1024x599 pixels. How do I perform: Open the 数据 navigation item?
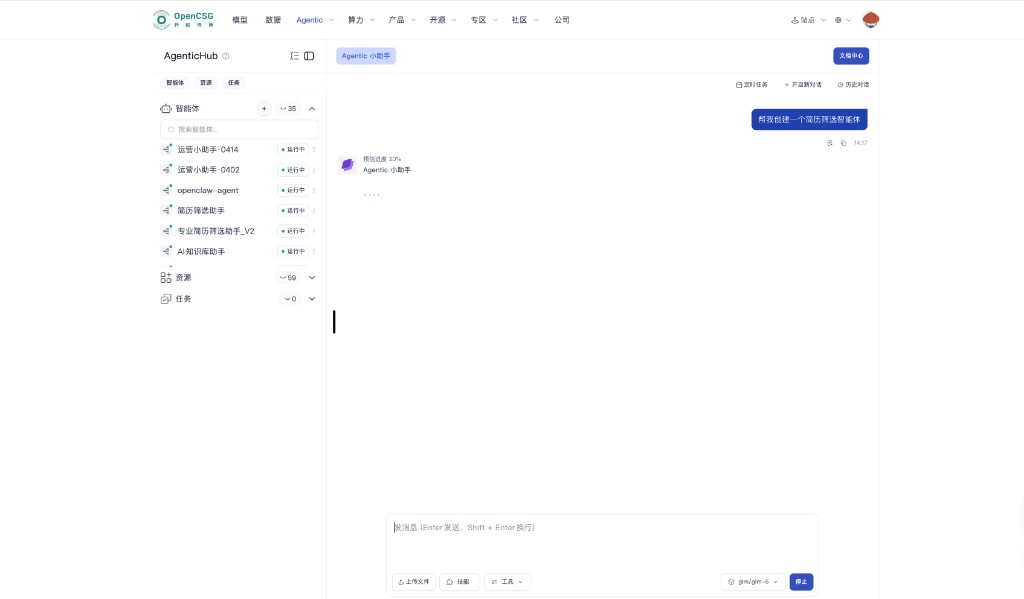click(x=273, y=20)
